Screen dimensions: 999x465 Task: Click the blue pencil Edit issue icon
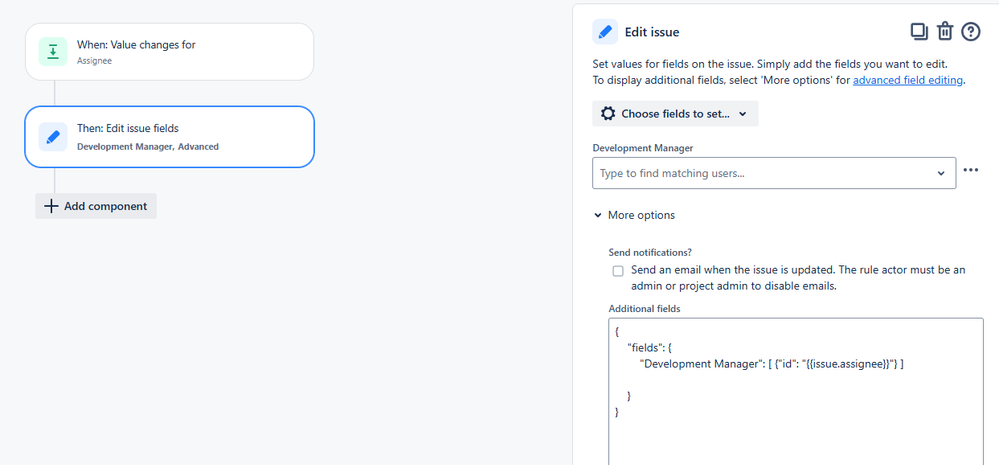pos(605,31)
